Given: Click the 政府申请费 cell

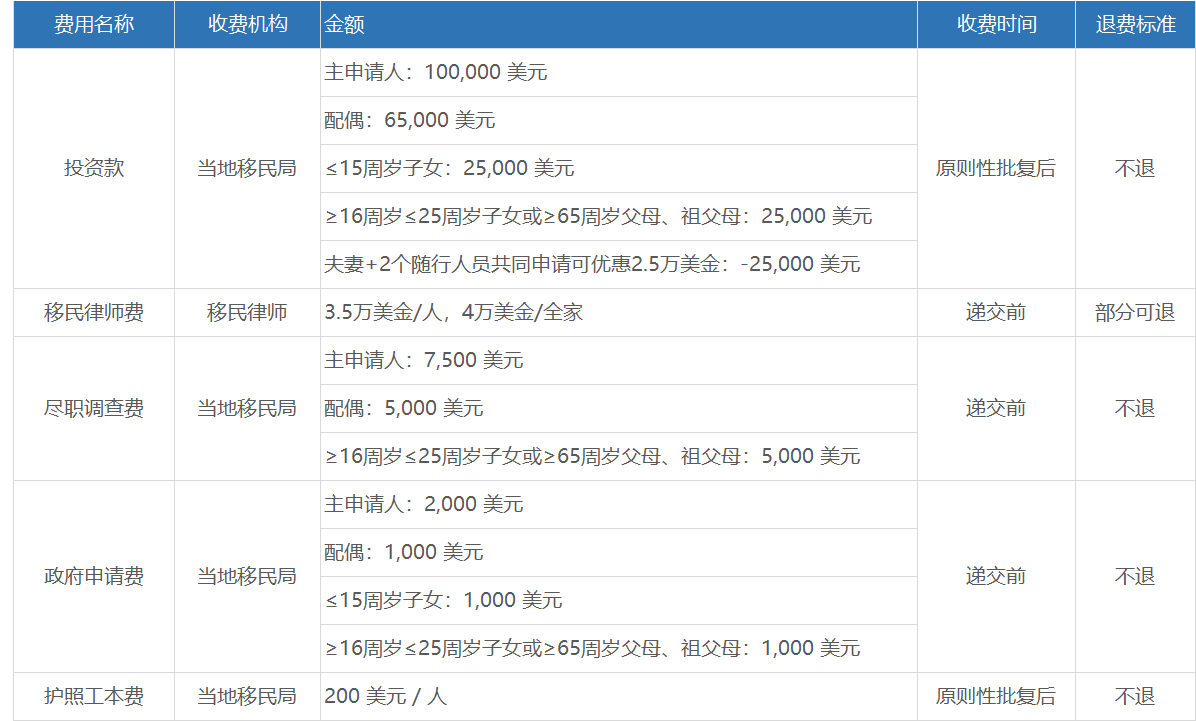Looking at the screenshot, I should tap(94, 577).
